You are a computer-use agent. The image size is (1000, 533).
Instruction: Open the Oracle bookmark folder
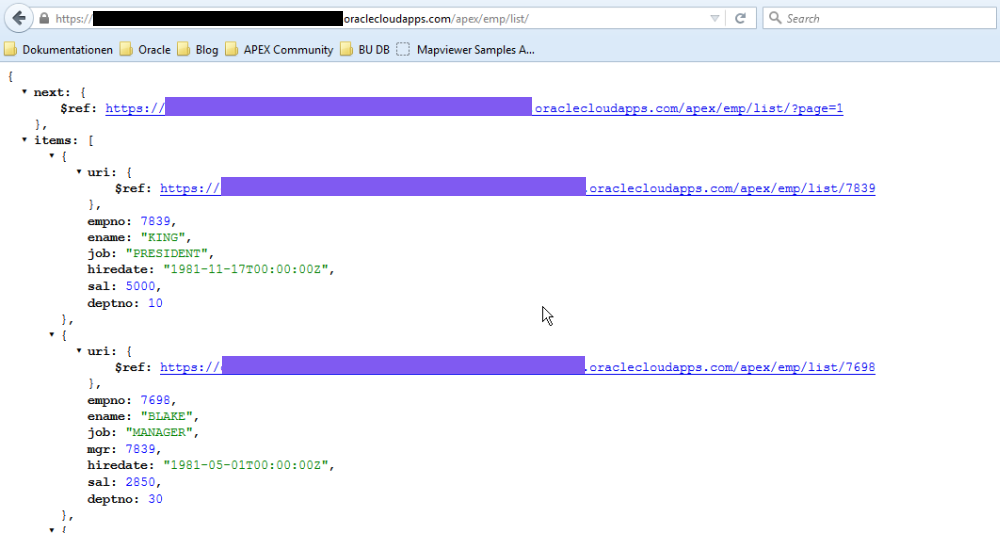pyautogui.click(x=145, y=50)
